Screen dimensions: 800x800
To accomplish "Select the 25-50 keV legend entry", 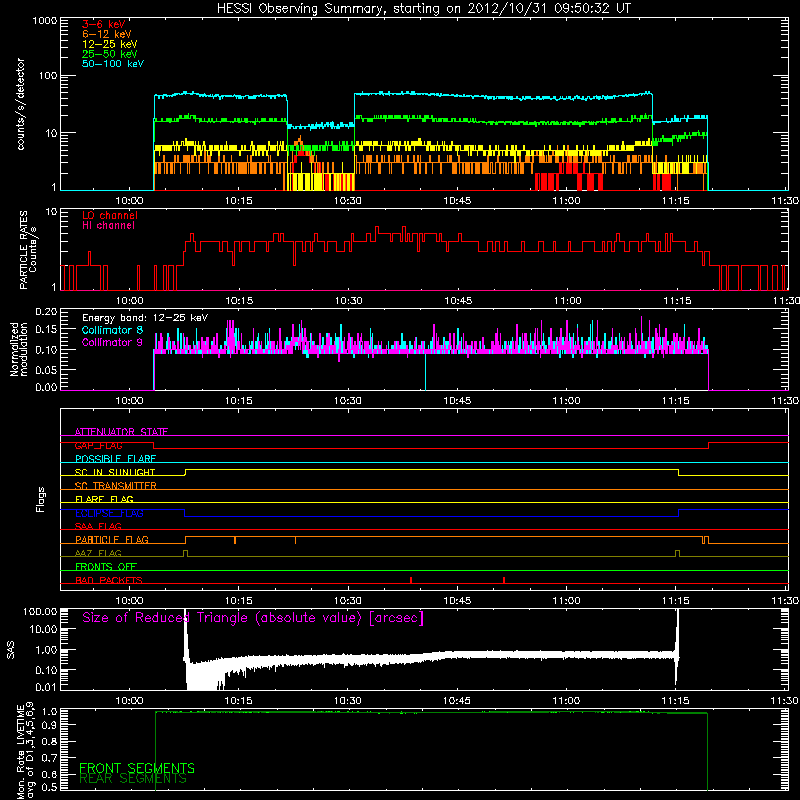I will [110, 54].
